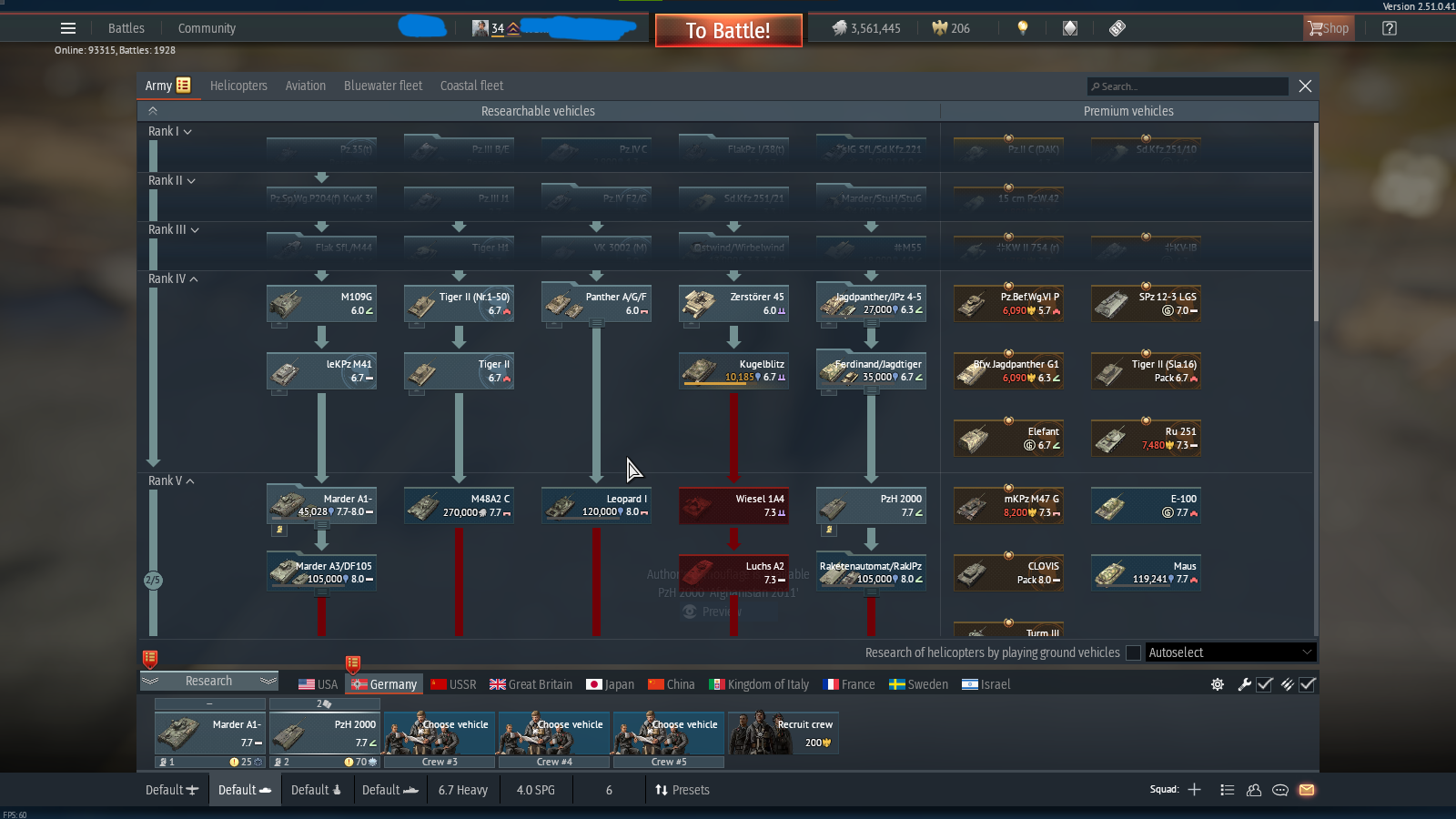
Task: Open the Shop button
Action: coord(1329,28)
